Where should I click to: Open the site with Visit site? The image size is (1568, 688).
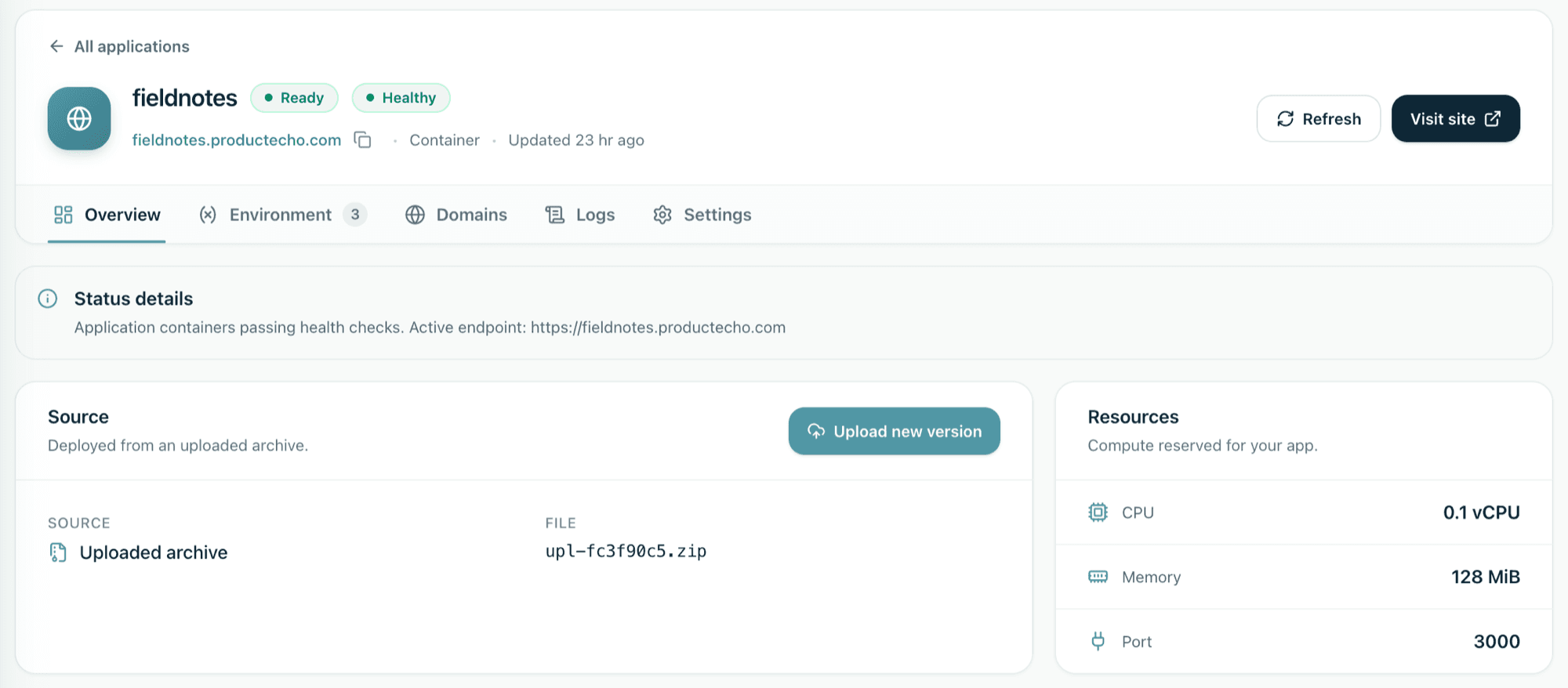[x=1455, y=118]
